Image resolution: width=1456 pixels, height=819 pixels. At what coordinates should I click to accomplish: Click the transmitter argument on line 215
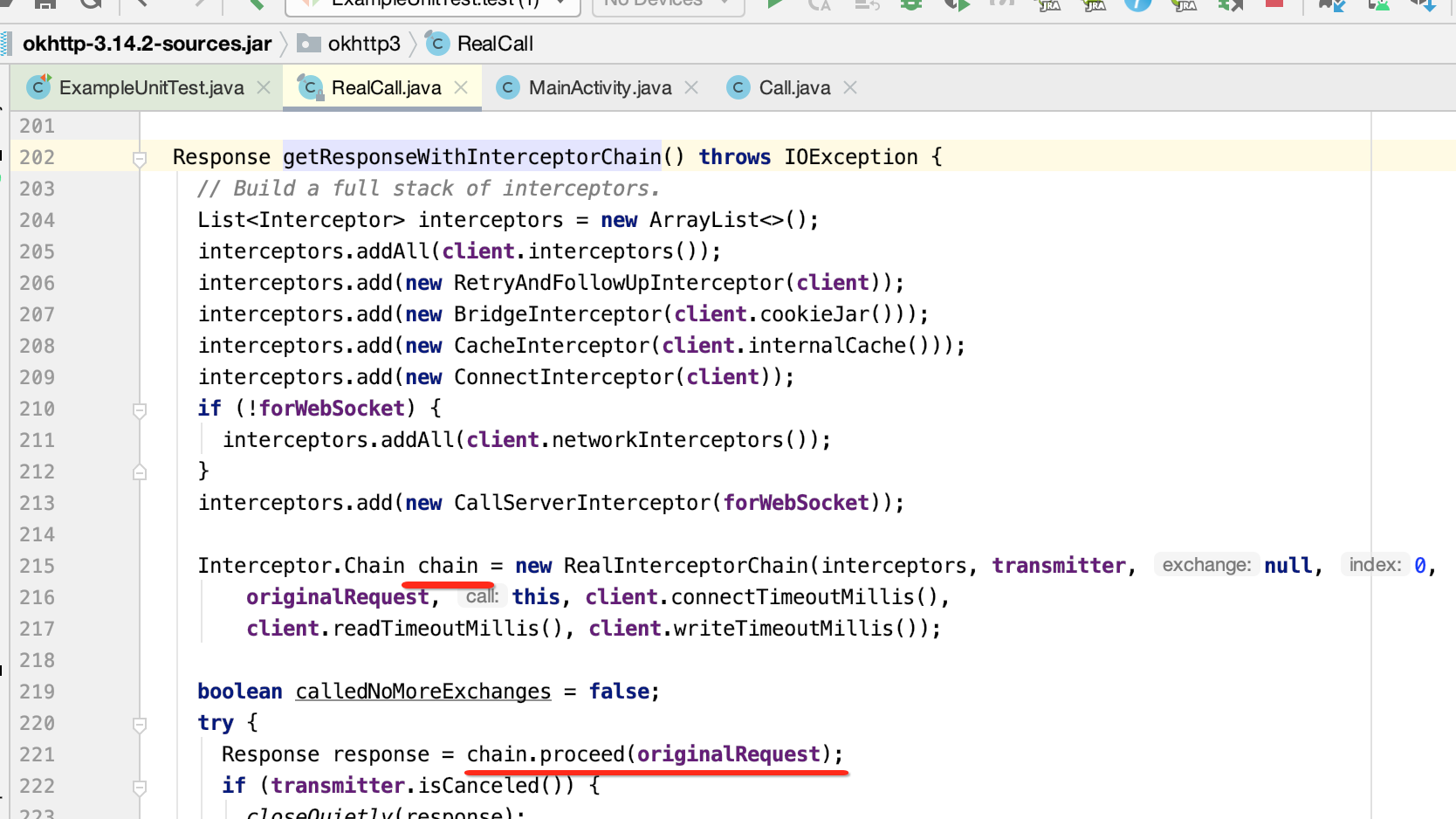tap(1059, 566)
